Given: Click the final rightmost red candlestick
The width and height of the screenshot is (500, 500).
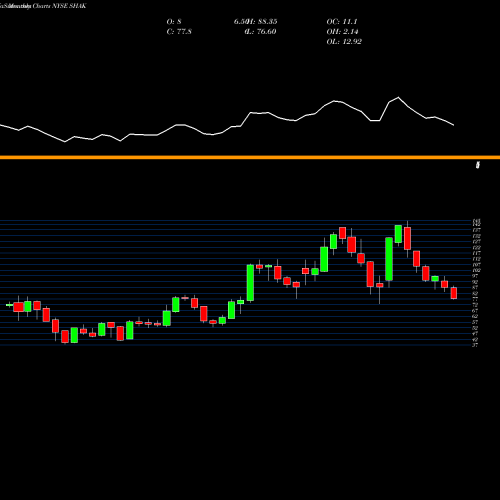Looking at the screenshot, I should [454, 293].
